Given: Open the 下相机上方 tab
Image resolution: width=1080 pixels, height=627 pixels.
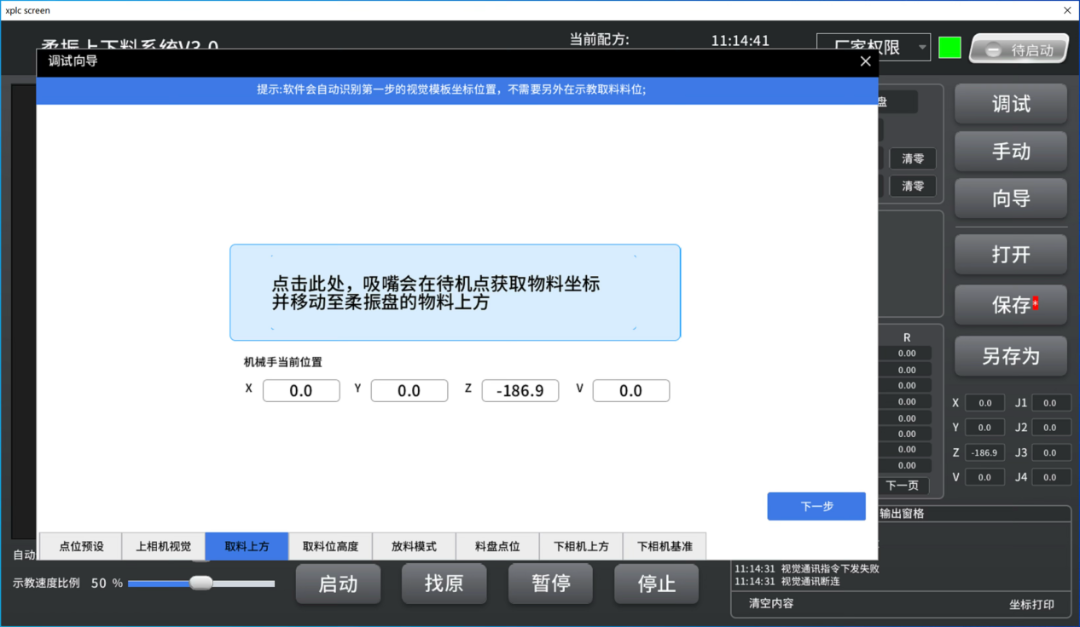Looking at the screenshot, I should (581, 546).
